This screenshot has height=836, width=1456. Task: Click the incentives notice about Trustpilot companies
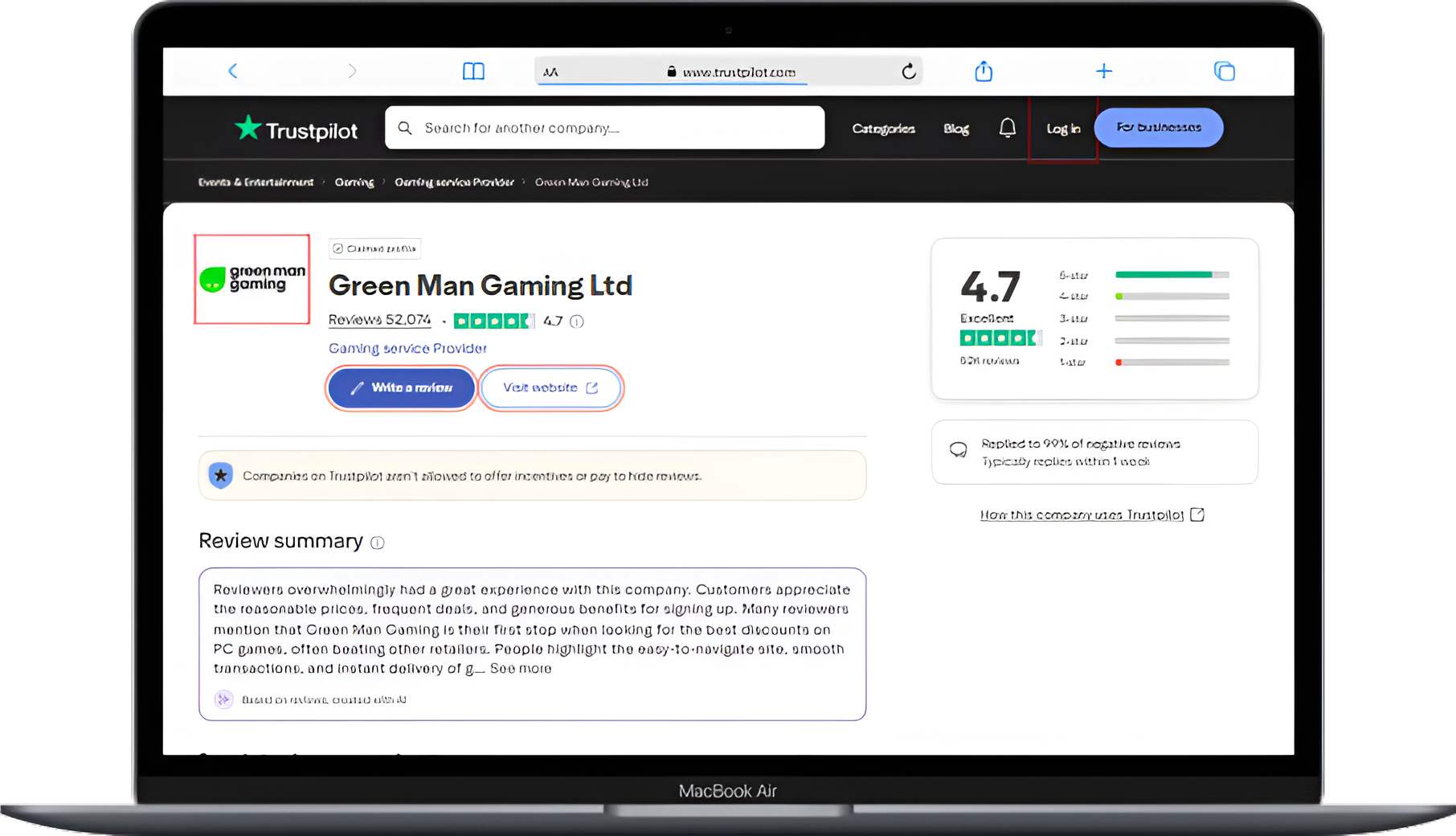point(532,476)
